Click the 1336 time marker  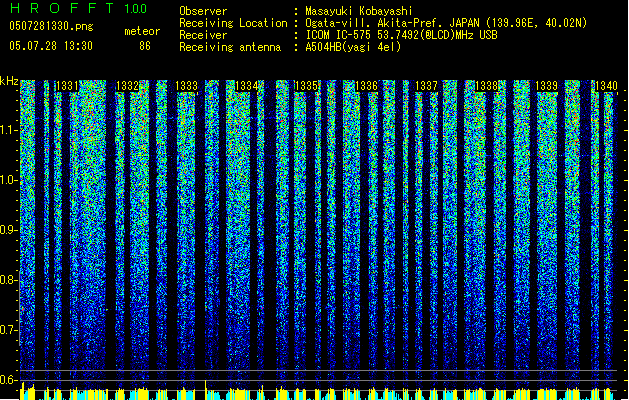point(366,86)
